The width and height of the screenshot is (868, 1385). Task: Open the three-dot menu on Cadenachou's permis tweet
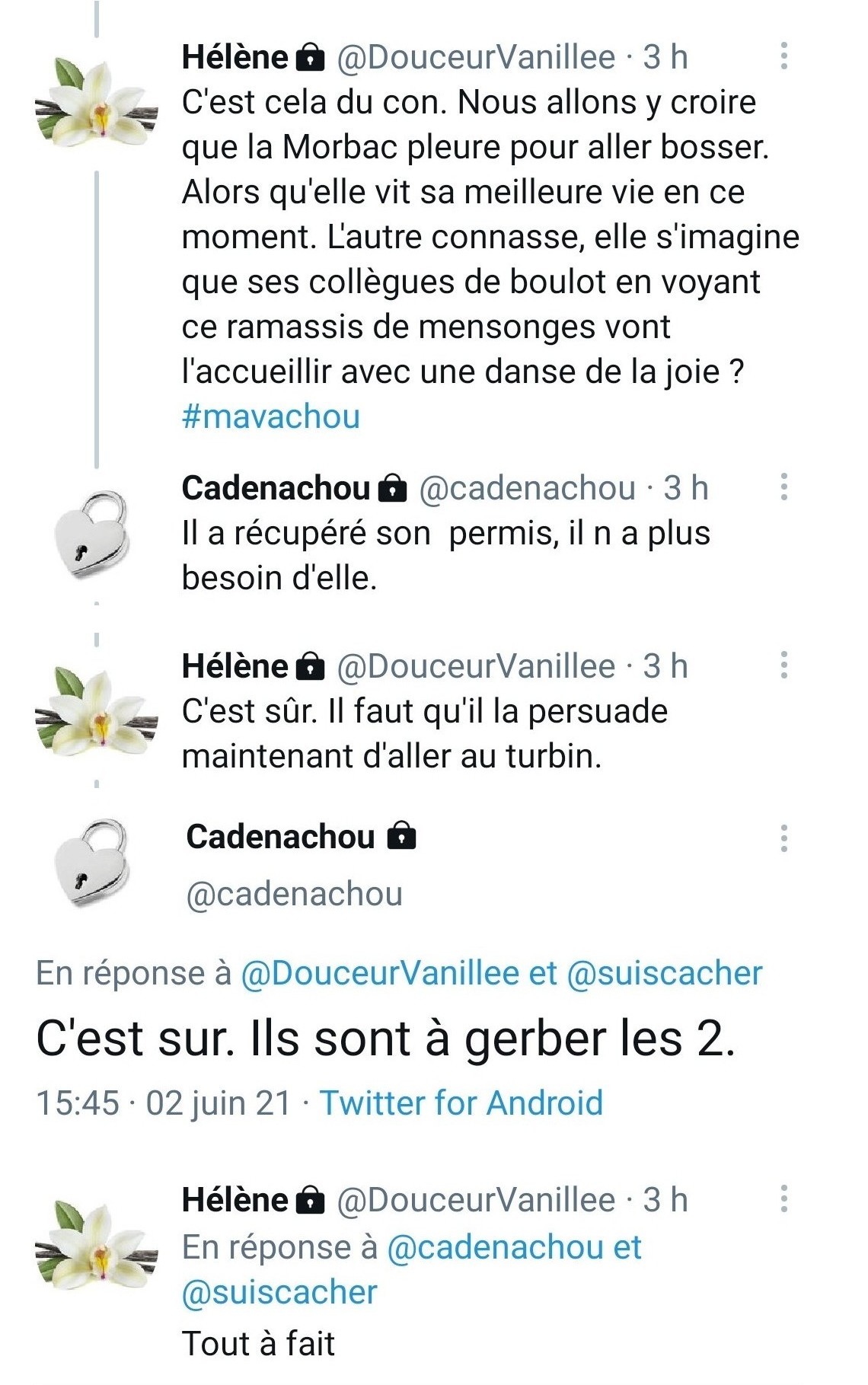click(x=783, y=487)
